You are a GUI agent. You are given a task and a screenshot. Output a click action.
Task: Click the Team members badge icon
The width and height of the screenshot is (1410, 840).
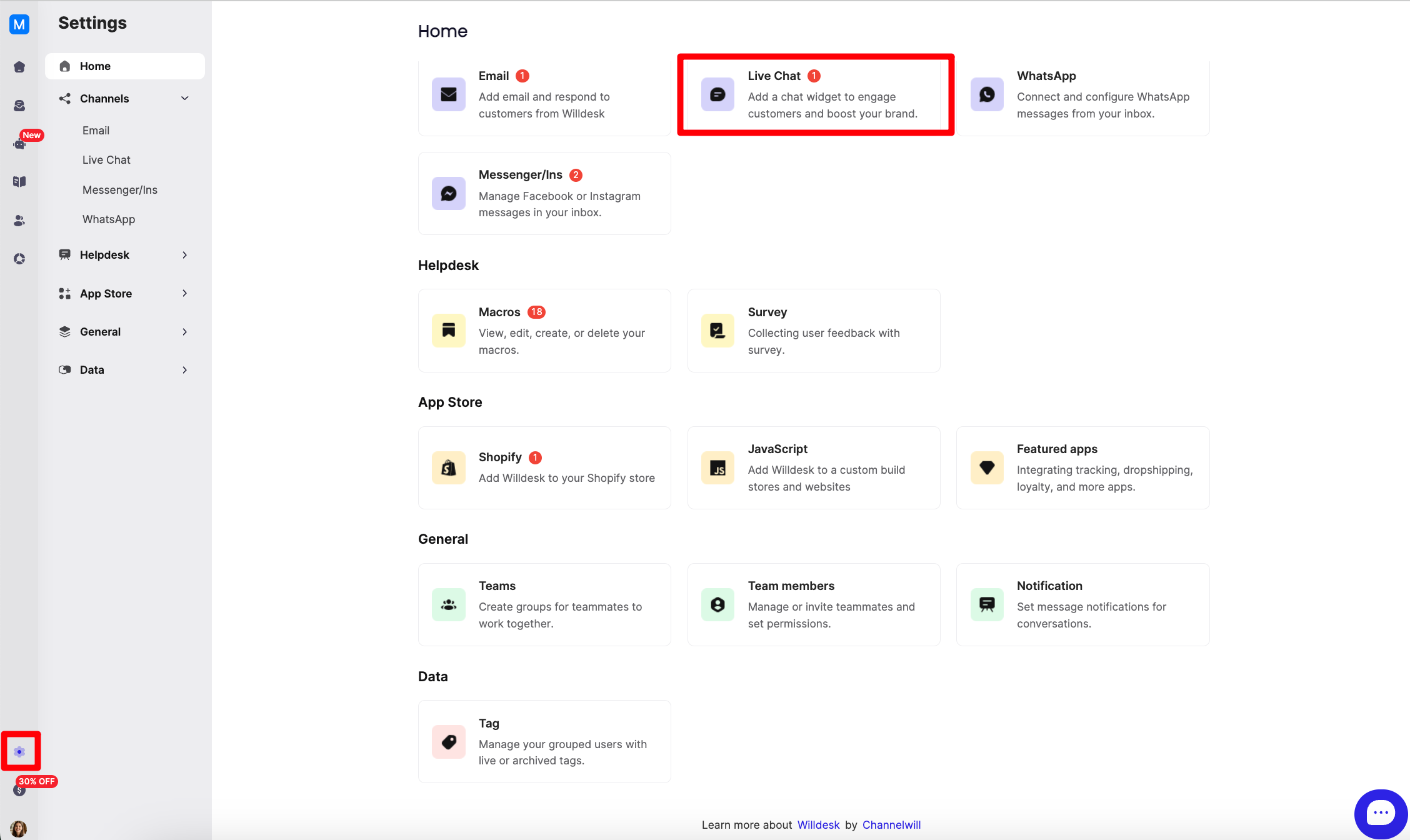click(717, 604)
